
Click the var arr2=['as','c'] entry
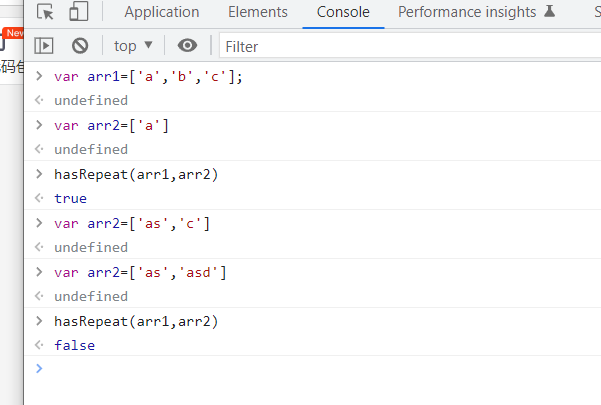coord(132,223)
